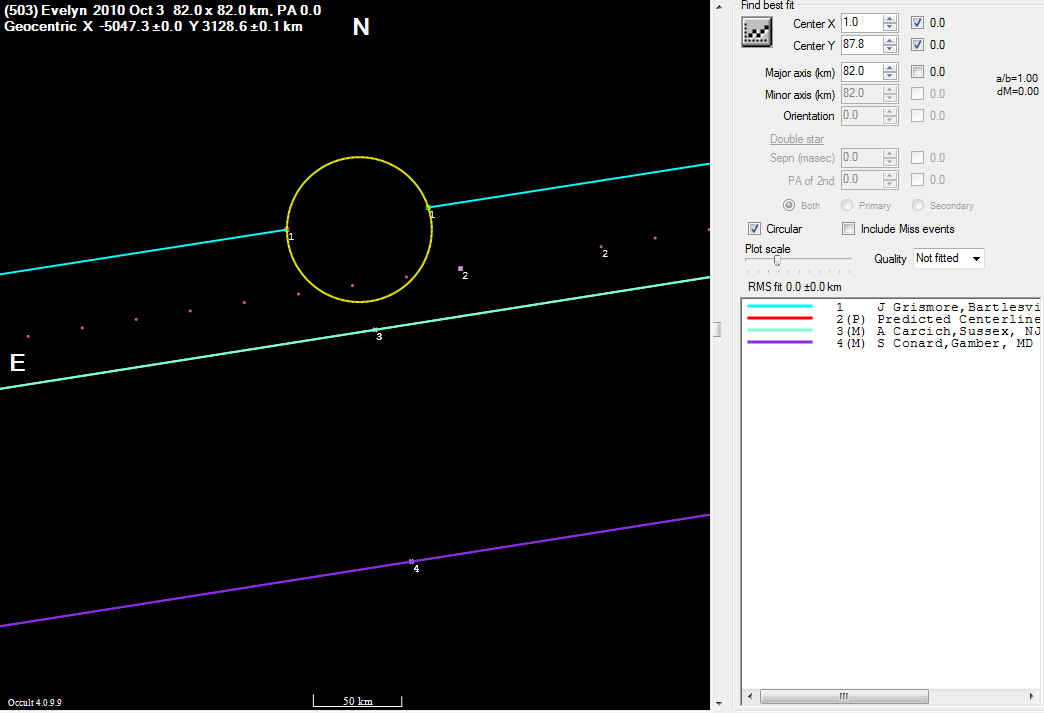Enable the Major axis fit checkbox

(x=917, y=71)
